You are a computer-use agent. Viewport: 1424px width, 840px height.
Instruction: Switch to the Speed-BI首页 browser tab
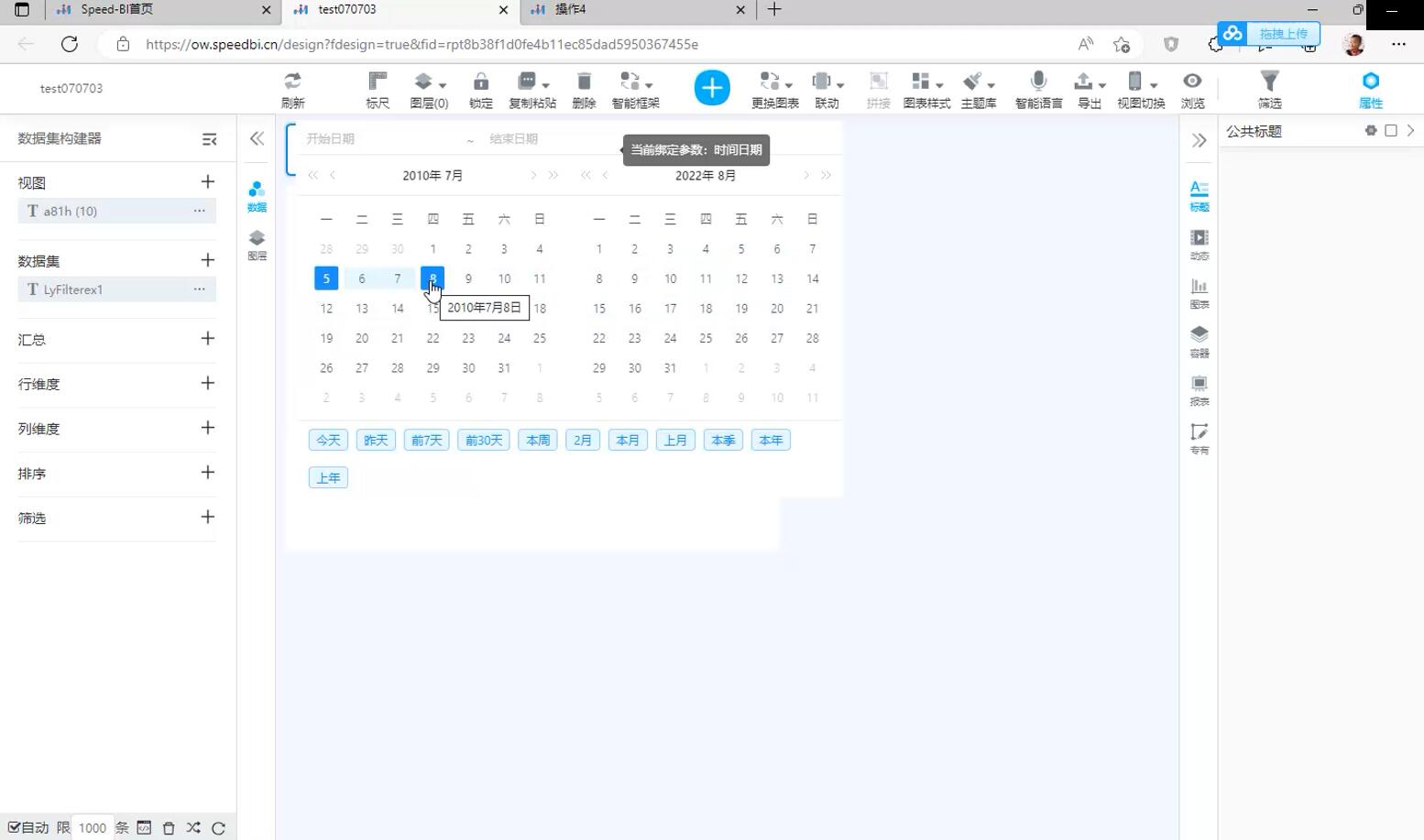pyautogui.click(x=165, y=10)
